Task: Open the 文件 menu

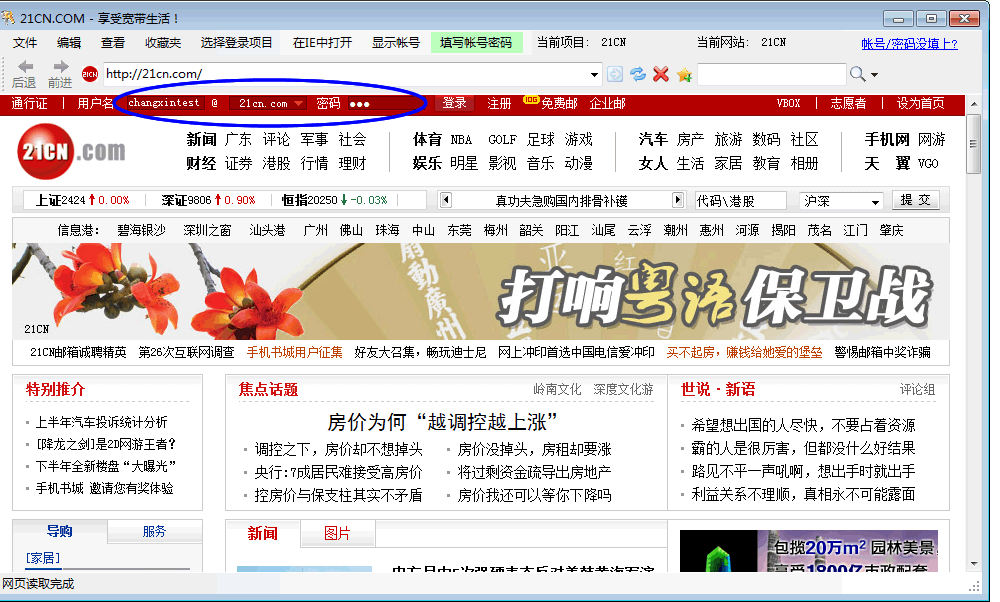Action: [25, 43]
